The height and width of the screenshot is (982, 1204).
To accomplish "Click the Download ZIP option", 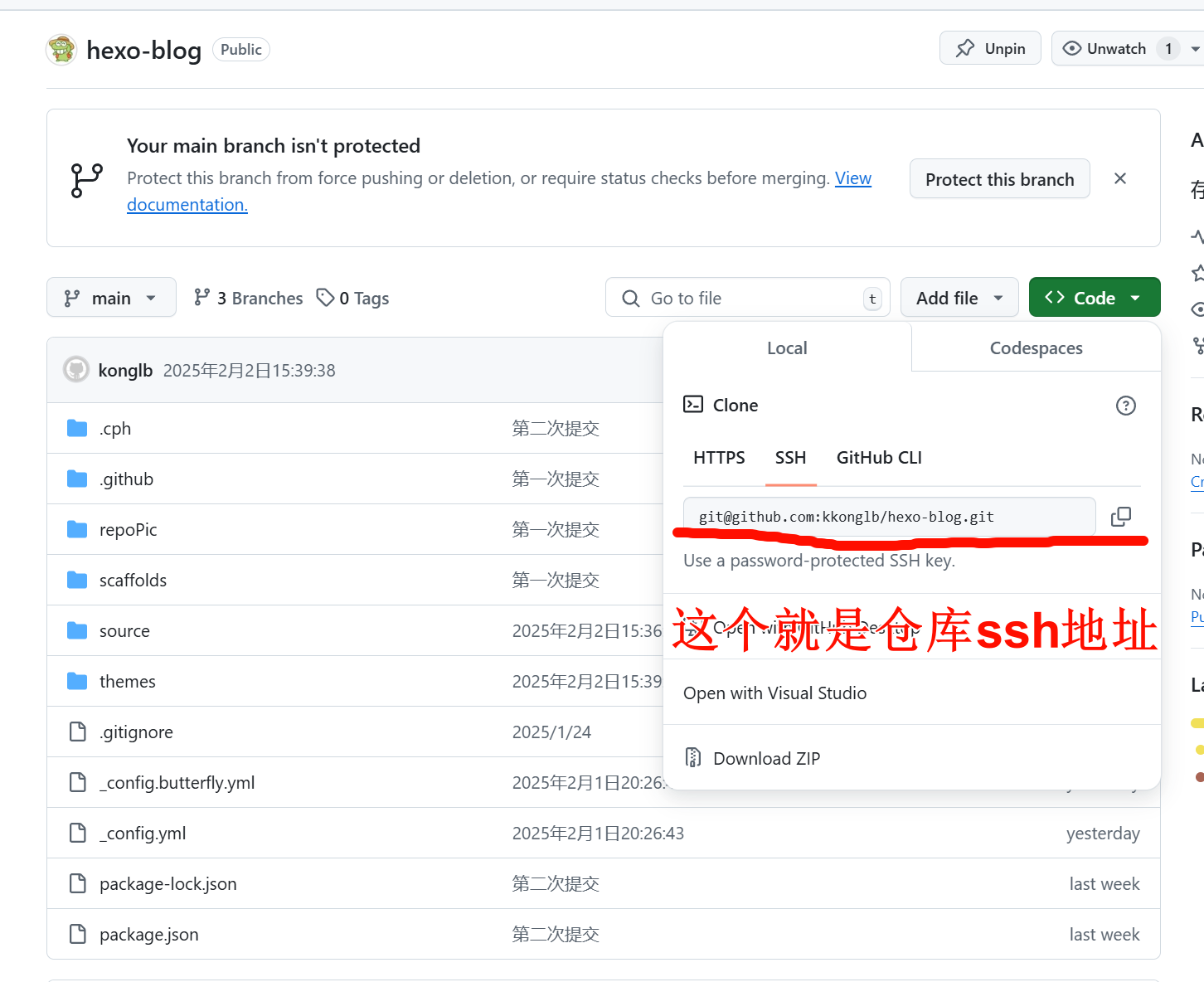I will tap(766, 759).
